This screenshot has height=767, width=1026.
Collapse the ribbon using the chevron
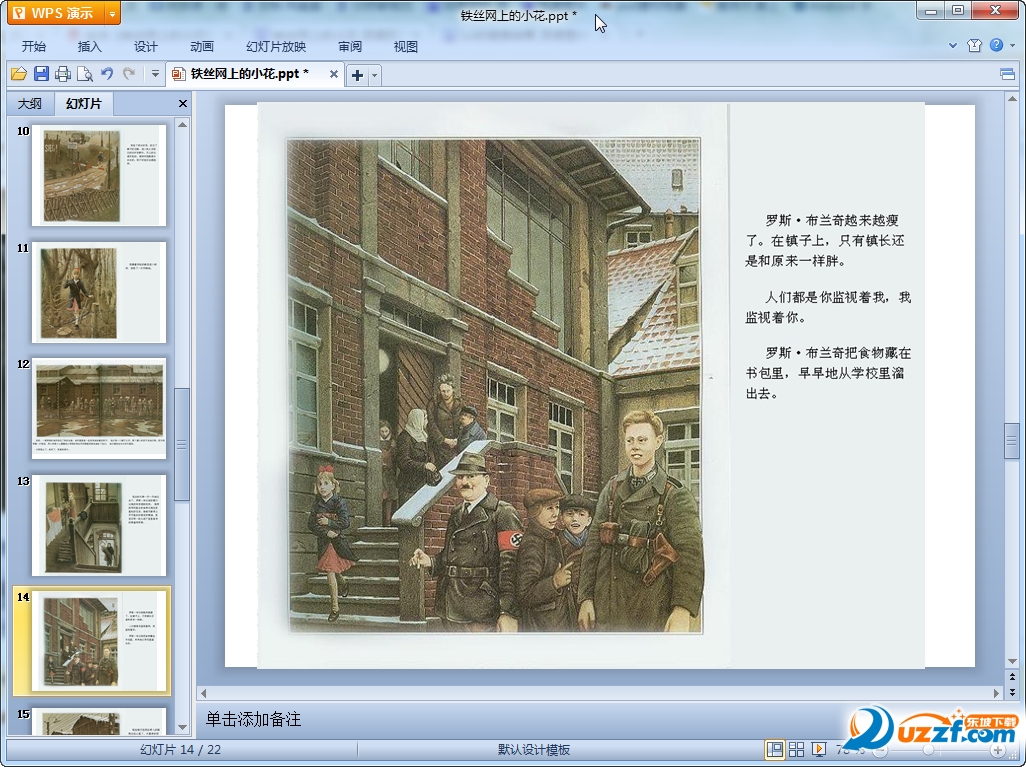tap(953, 45)
